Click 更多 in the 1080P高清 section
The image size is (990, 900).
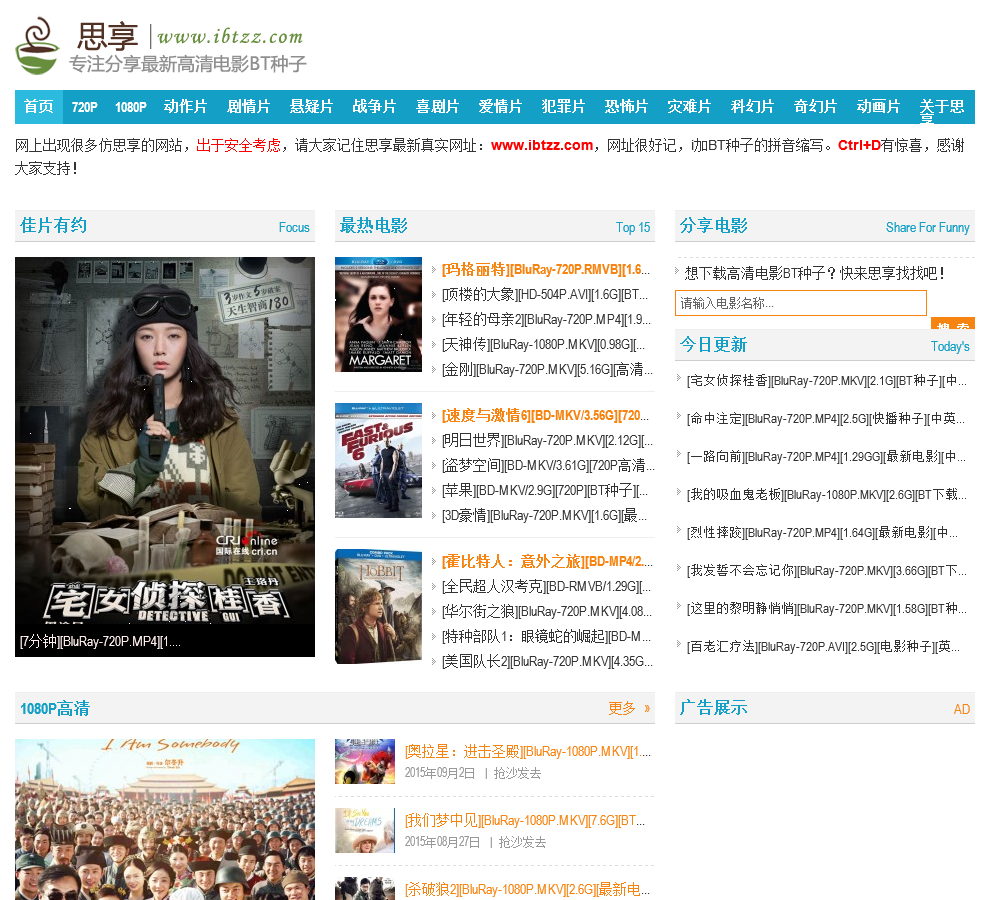pos(629,708)
